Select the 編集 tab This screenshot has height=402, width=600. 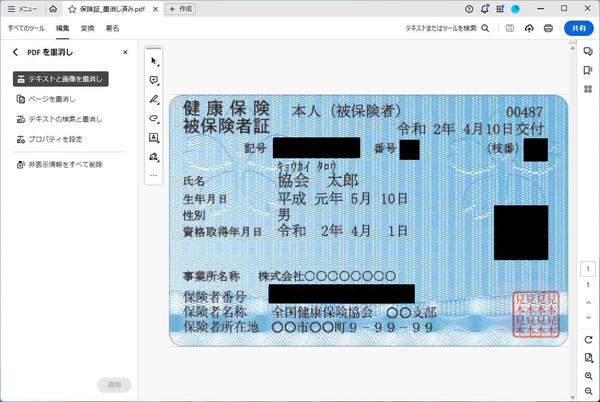point(62,28)
